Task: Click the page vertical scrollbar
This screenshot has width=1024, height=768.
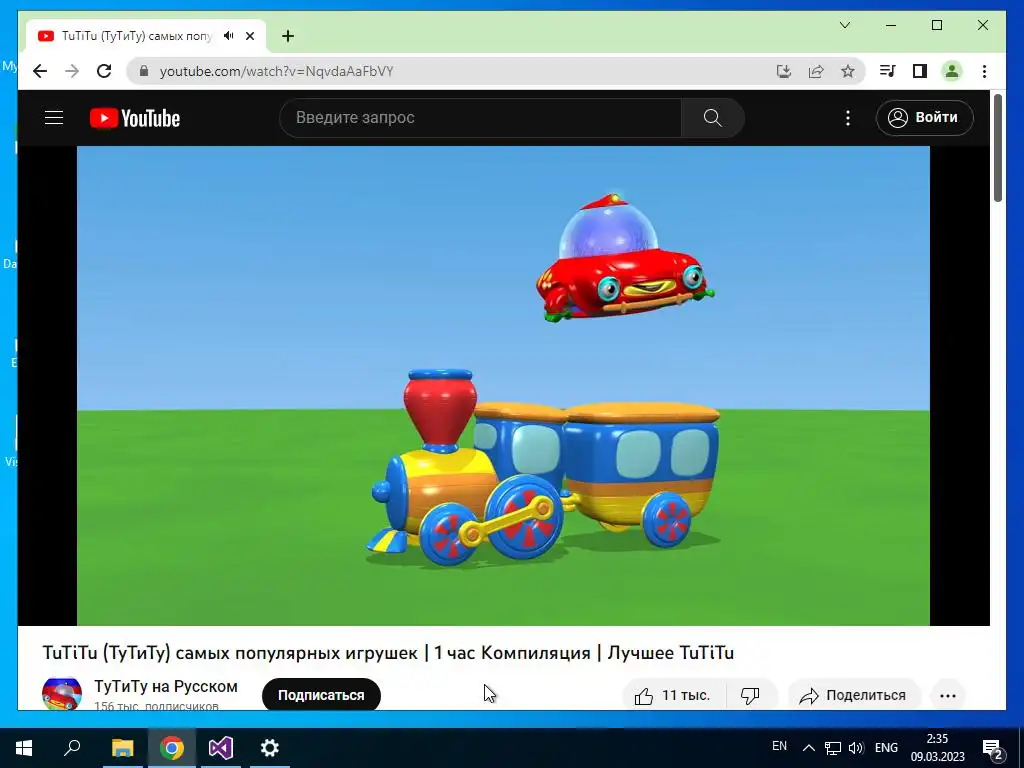Action: coord(998,149)
